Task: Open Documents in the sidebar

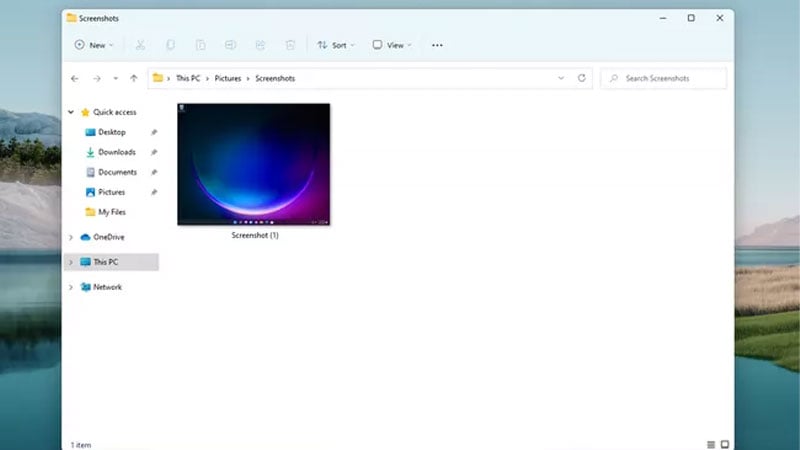Action: pos(117,172)
